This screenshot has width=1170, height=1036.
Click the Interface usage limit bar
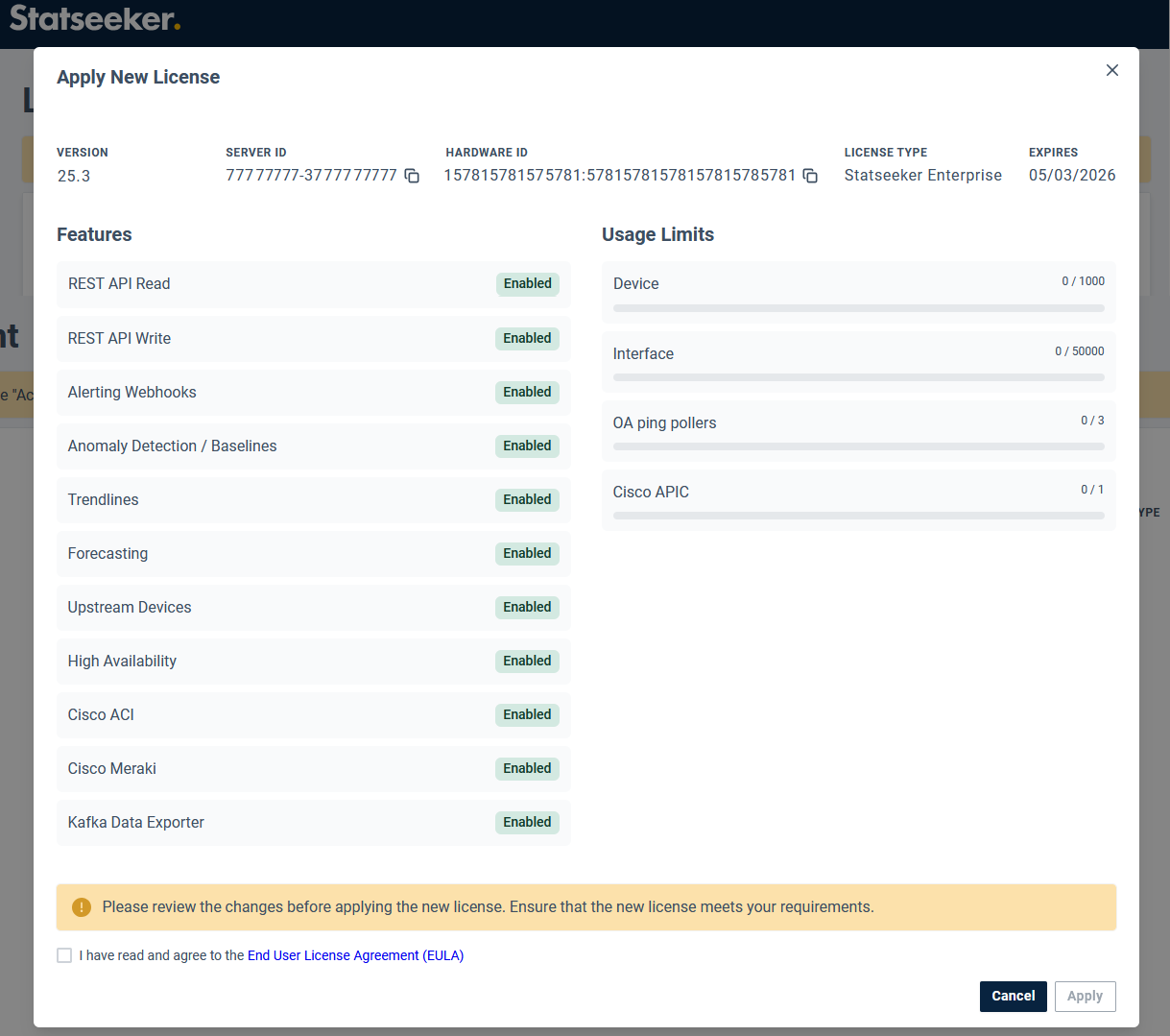tap(858, 377)
